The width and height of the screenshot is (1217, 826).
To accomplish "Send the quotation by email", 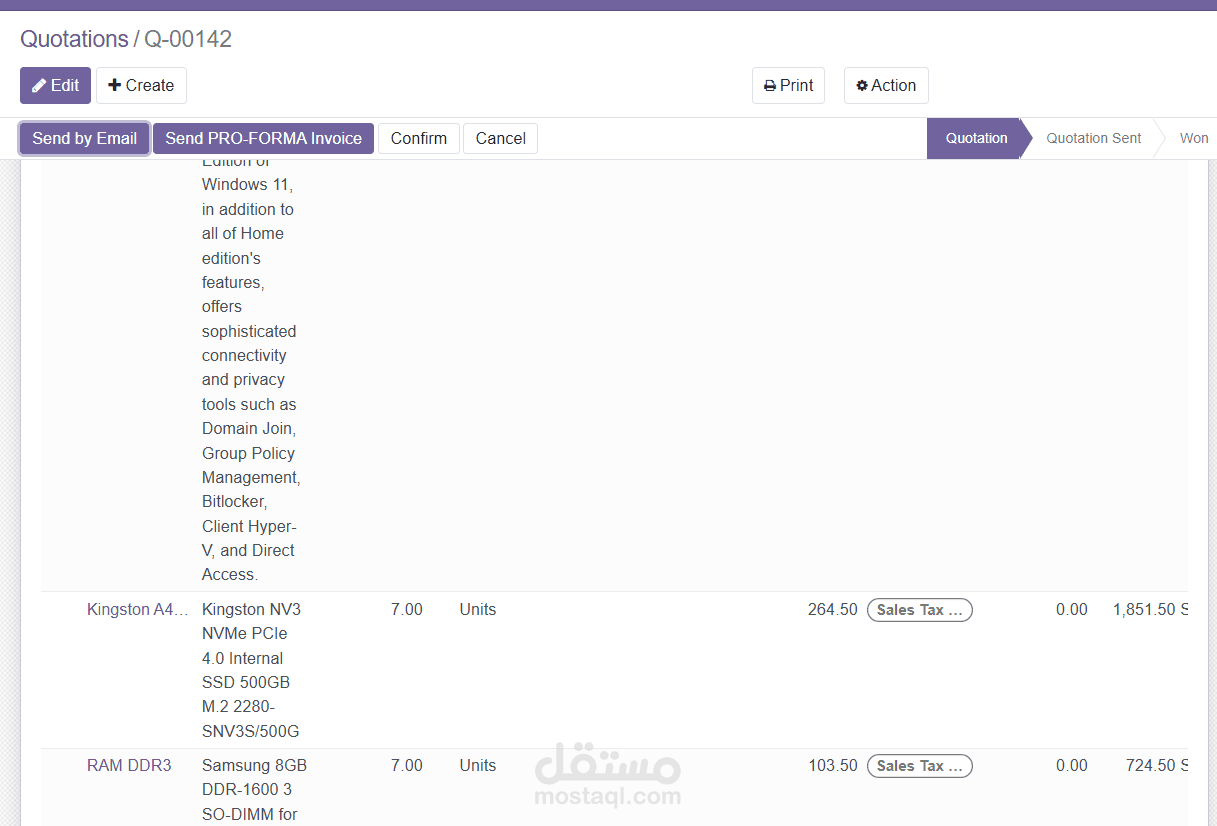I will 85,139.
